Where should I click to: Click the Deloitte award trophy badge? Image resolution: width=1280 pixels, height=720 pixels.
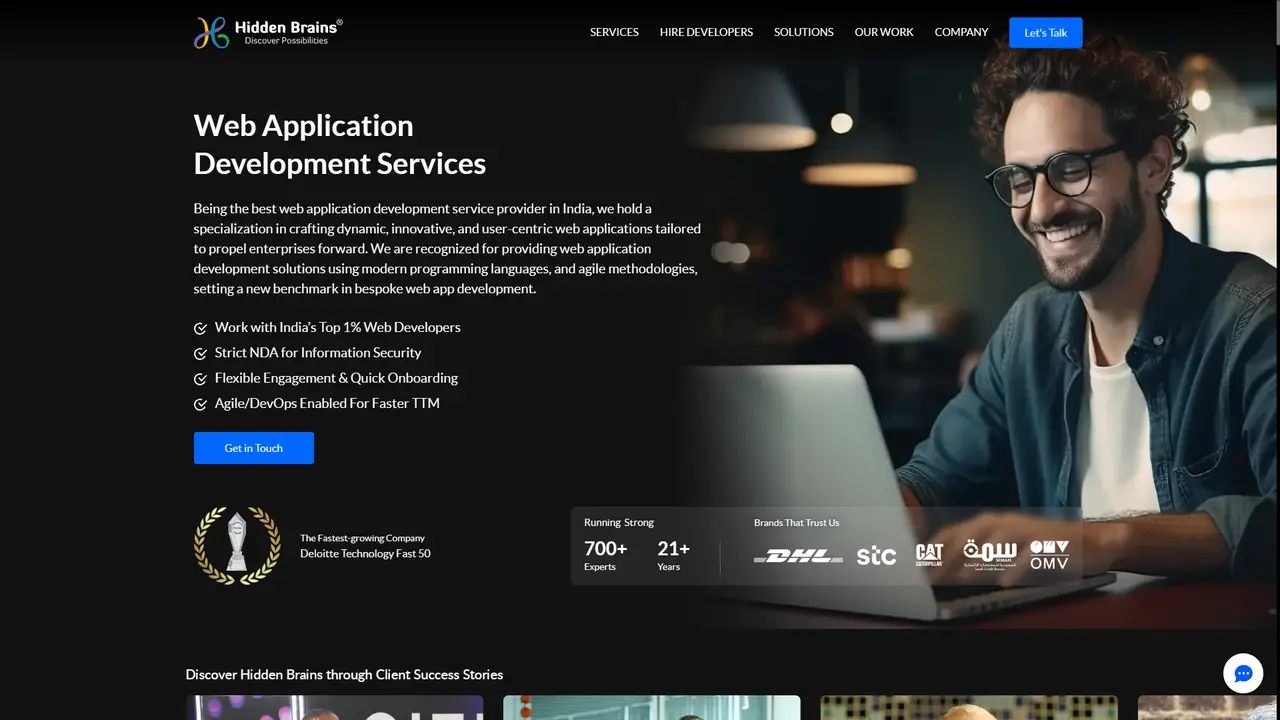(x=237, y=545)
